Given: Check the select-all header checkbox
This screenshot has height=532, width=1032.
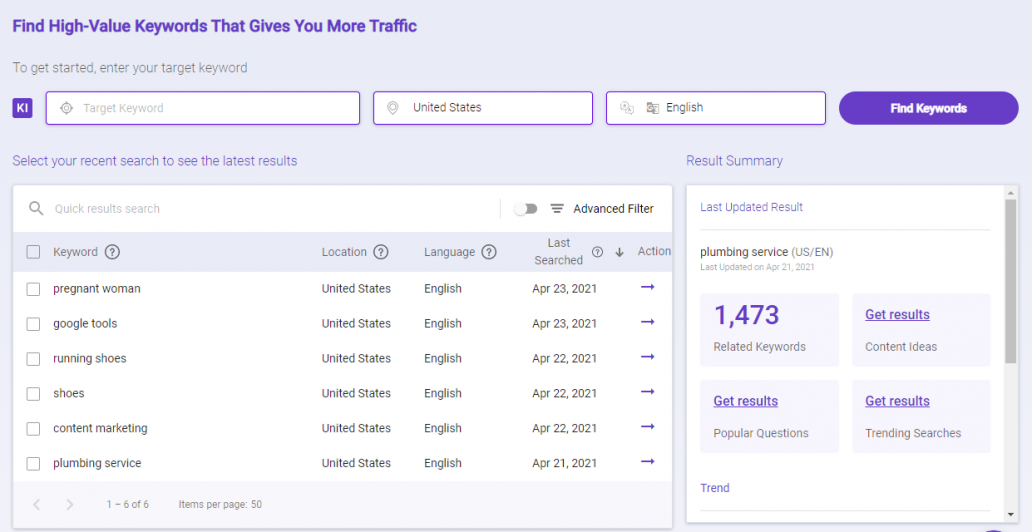Looking at the screenshot, I should pos(33,252).
